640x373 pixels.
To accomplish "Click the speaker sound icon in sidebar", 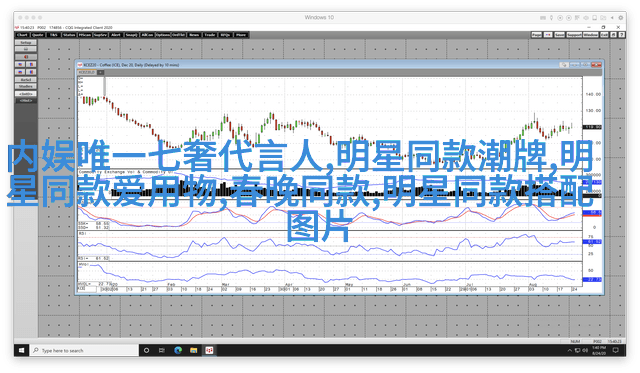I will (x=26, y=57).
